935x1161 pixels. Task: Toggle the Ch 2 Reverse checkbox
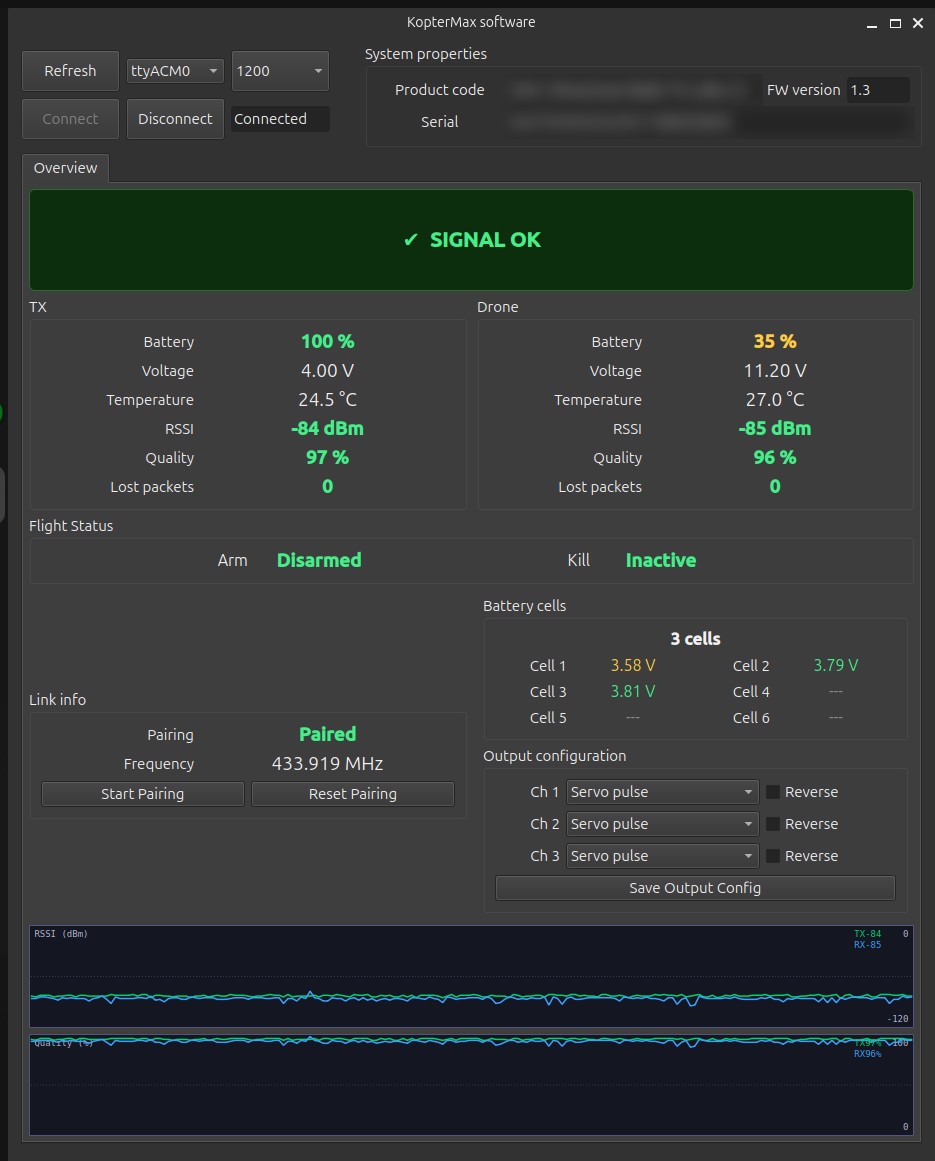[x=773, y=824]
